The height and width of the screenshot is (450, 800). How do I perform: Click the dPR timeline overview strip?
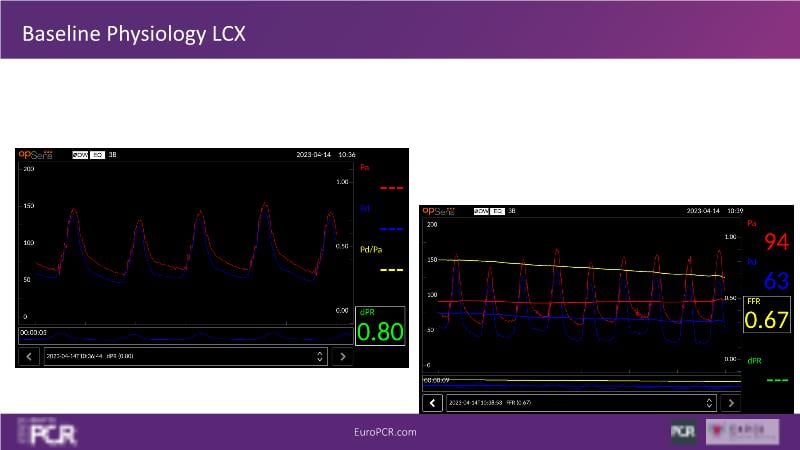pos(185,335)
